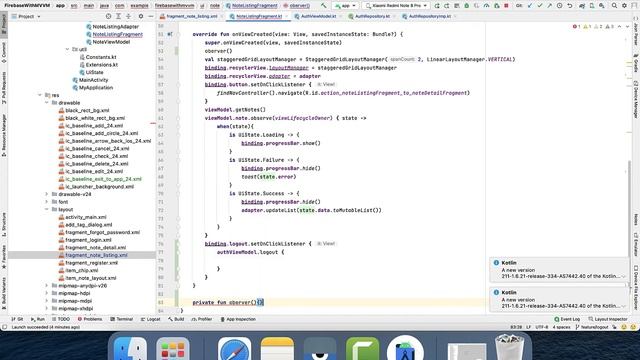Open the Problems tool window tab
This screenshot has height=360, width=640.
tap(90, 319)
